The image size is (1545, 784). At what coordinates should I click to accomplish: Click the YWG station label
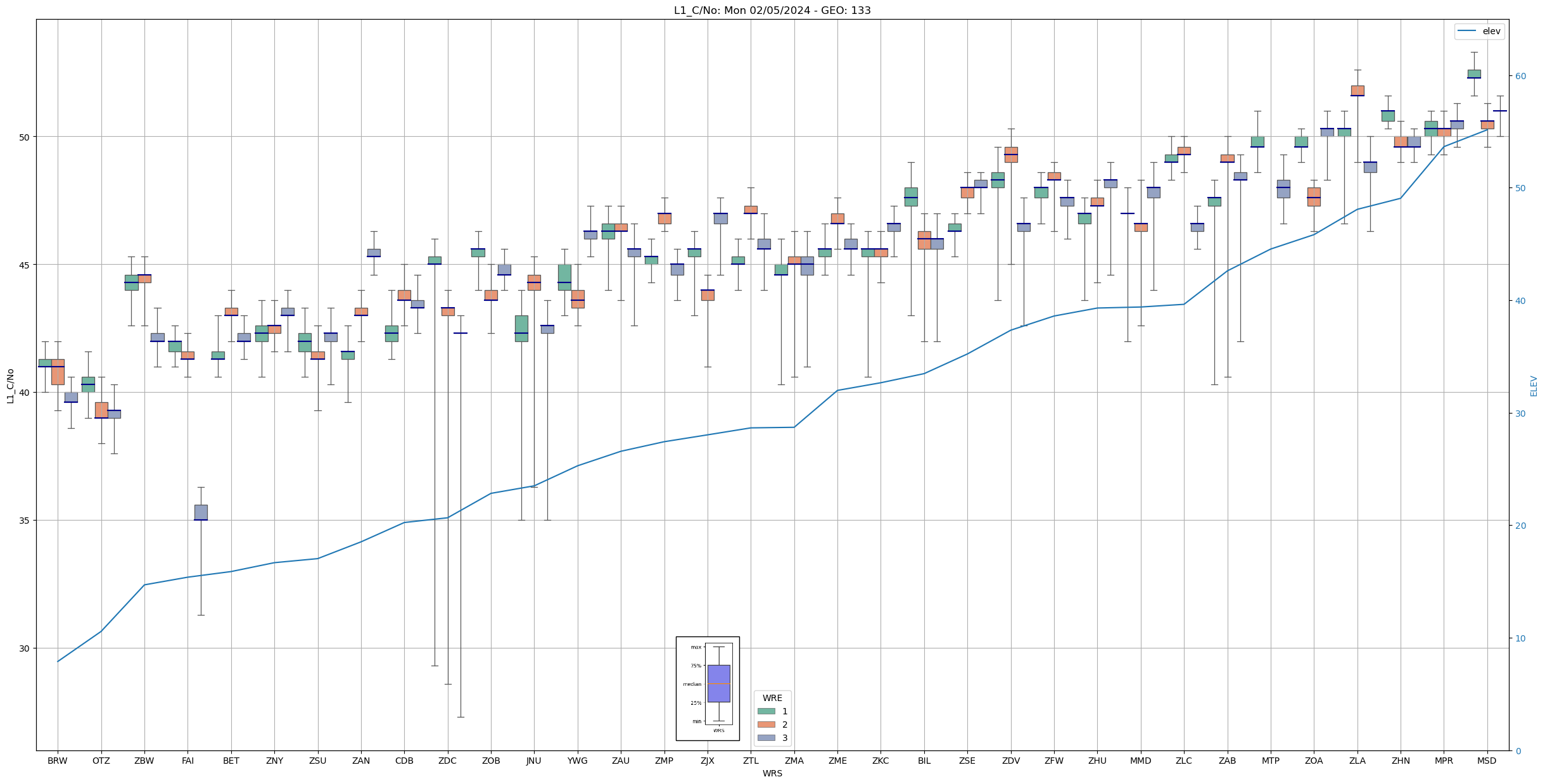[x=578, y=761]
